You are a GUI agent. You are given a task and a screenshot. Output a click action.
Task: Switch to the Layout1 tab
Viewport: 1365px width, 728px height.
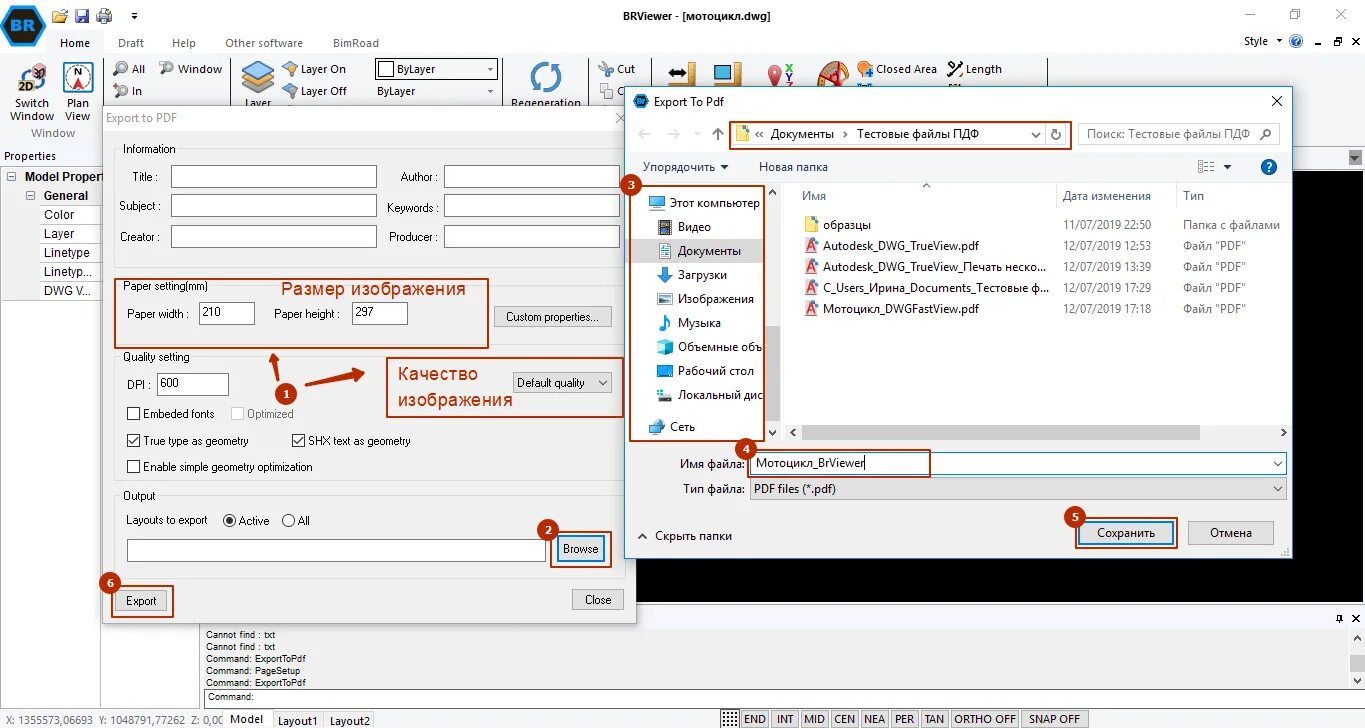point(297,720)
